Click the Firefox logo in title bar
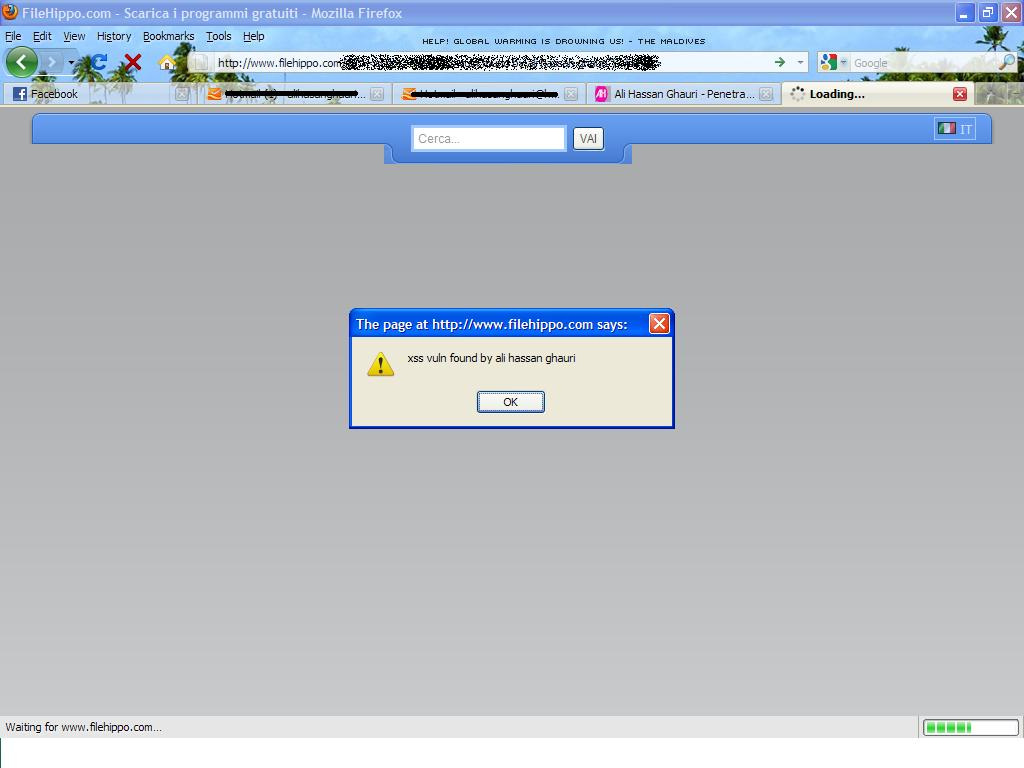 tap(10, 12)
